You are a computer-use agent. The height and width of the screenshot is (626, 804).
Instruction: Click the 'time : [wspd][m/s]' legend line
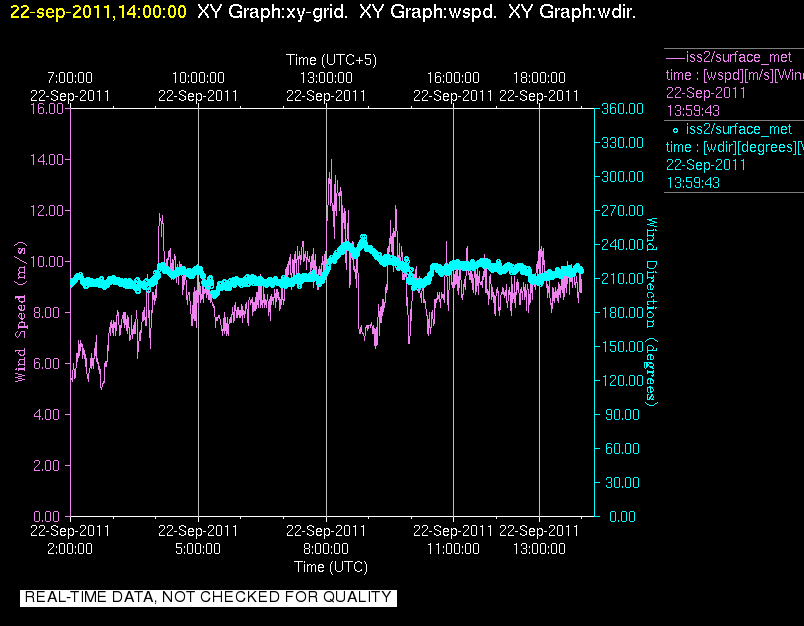pos(734,75)
